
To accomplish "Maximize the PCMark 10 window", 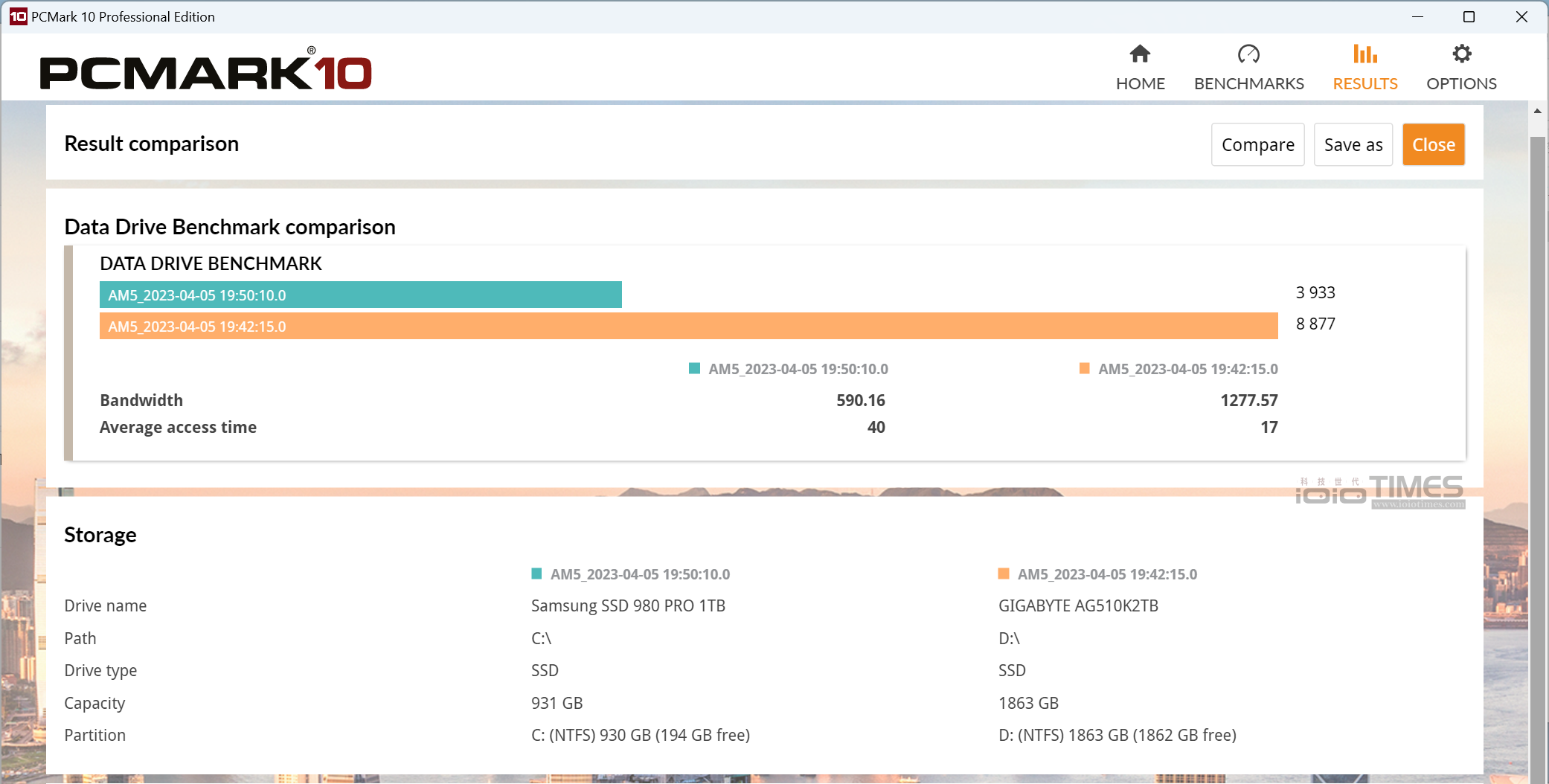I will (x=1469, y=16).
